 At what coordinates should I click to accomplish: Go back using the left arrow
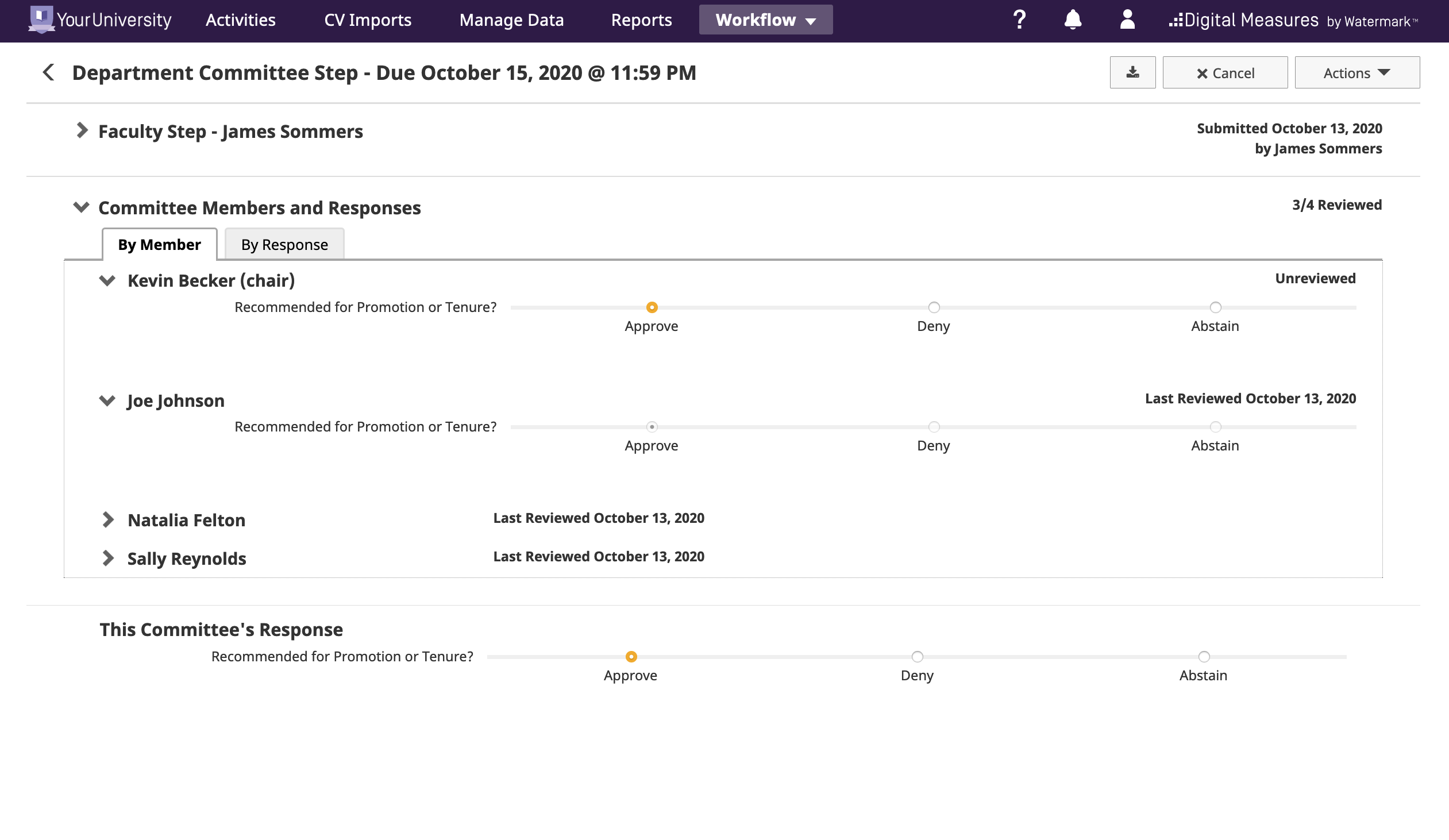[x=49, y=72]
